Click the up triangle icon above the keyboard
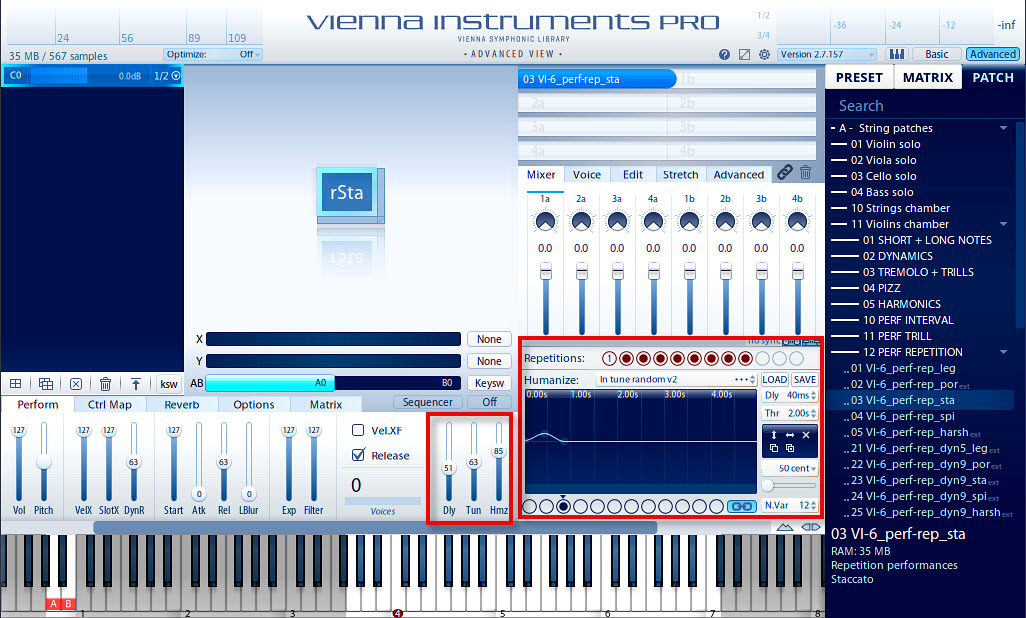 click(785, 527)
